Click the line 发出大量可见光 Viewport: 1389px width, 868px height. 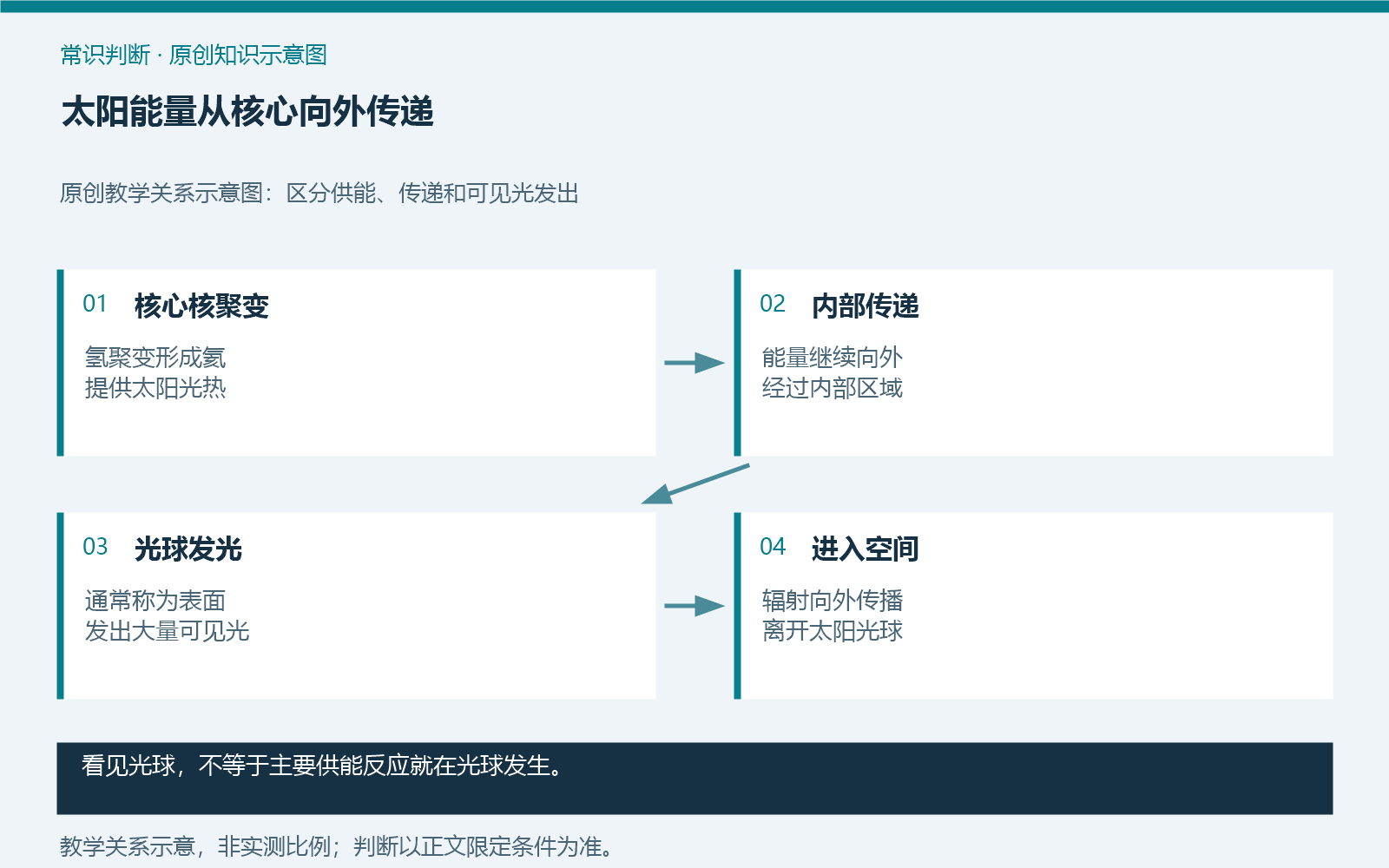[167, 631]
